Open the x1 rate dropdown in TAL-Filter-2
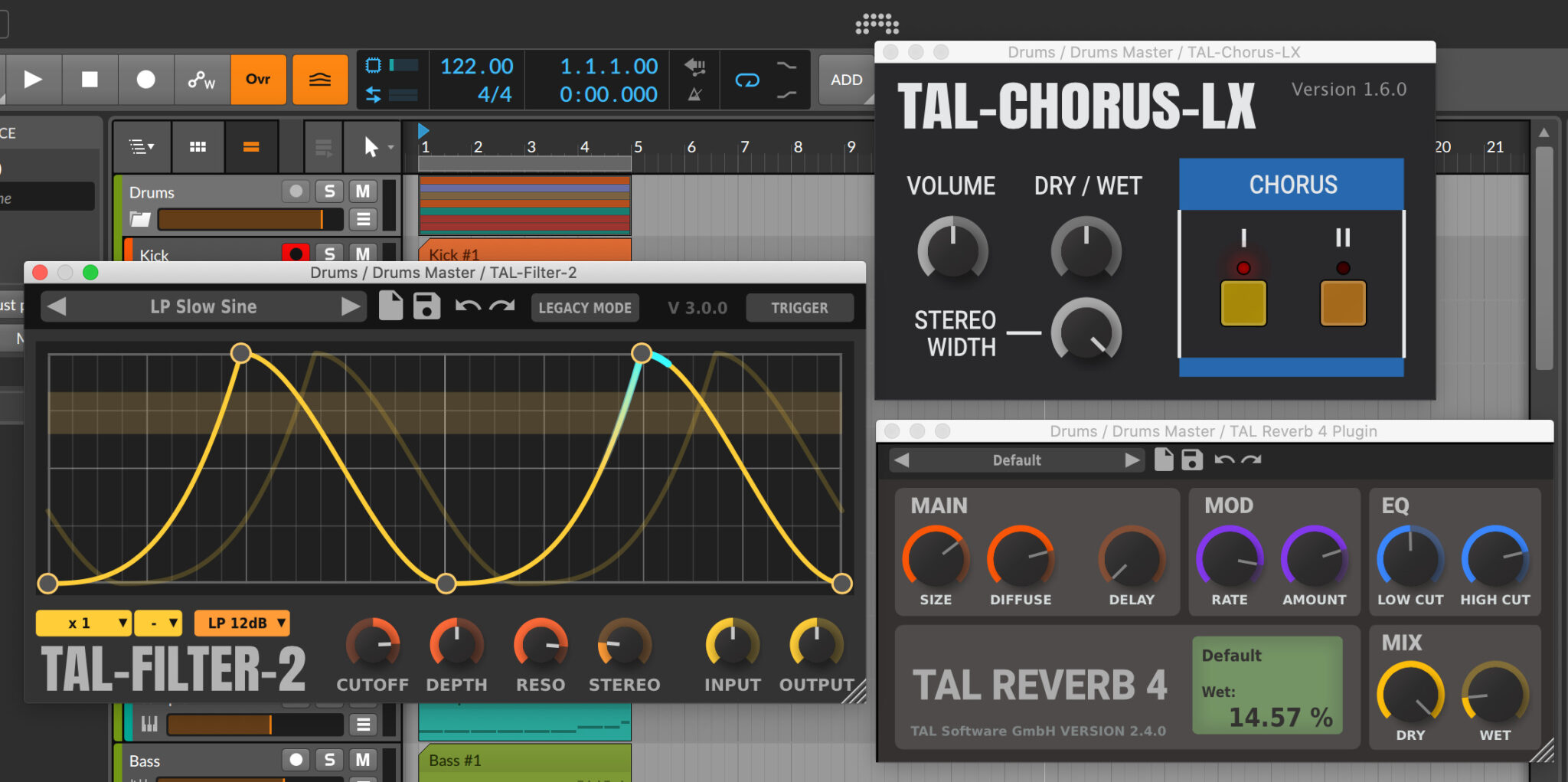 tap(83, 623)
